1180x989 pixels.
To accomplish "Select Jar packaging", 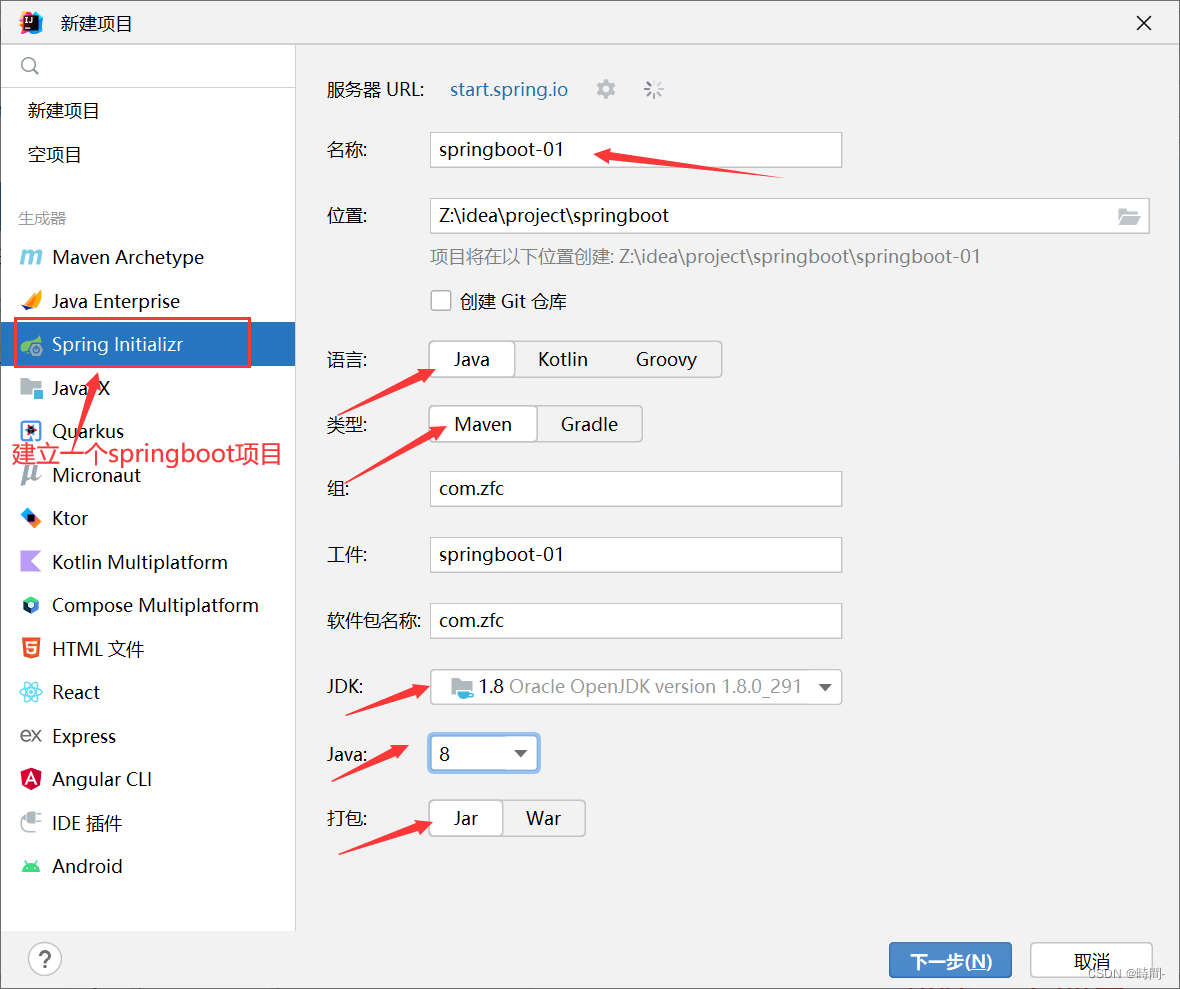I will (466, 818).
